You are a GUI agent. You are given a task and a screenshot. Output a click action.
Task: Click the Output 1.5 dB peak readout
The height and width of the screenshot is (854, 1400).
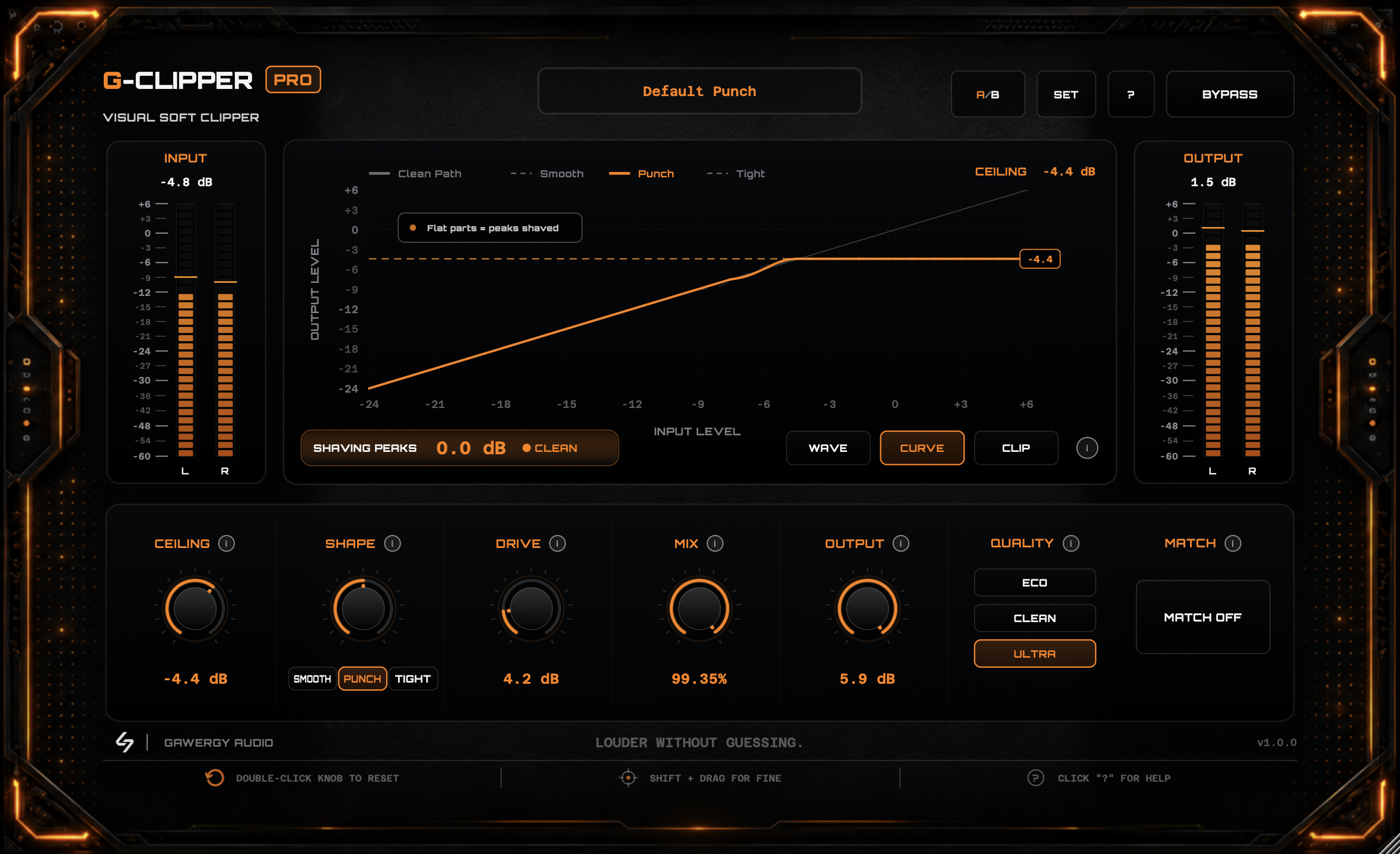coord(1213,182)
